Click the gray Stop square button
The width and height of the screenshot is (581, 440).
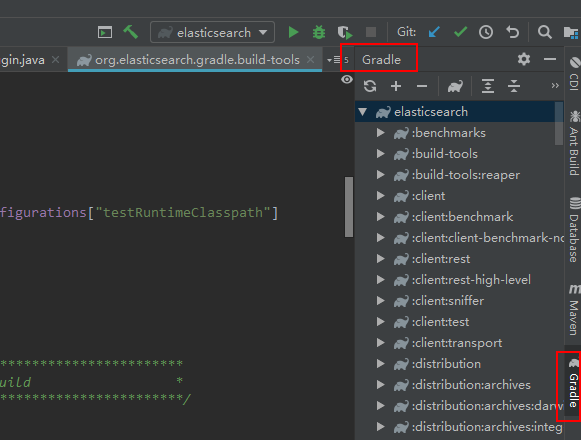[371, 32]
